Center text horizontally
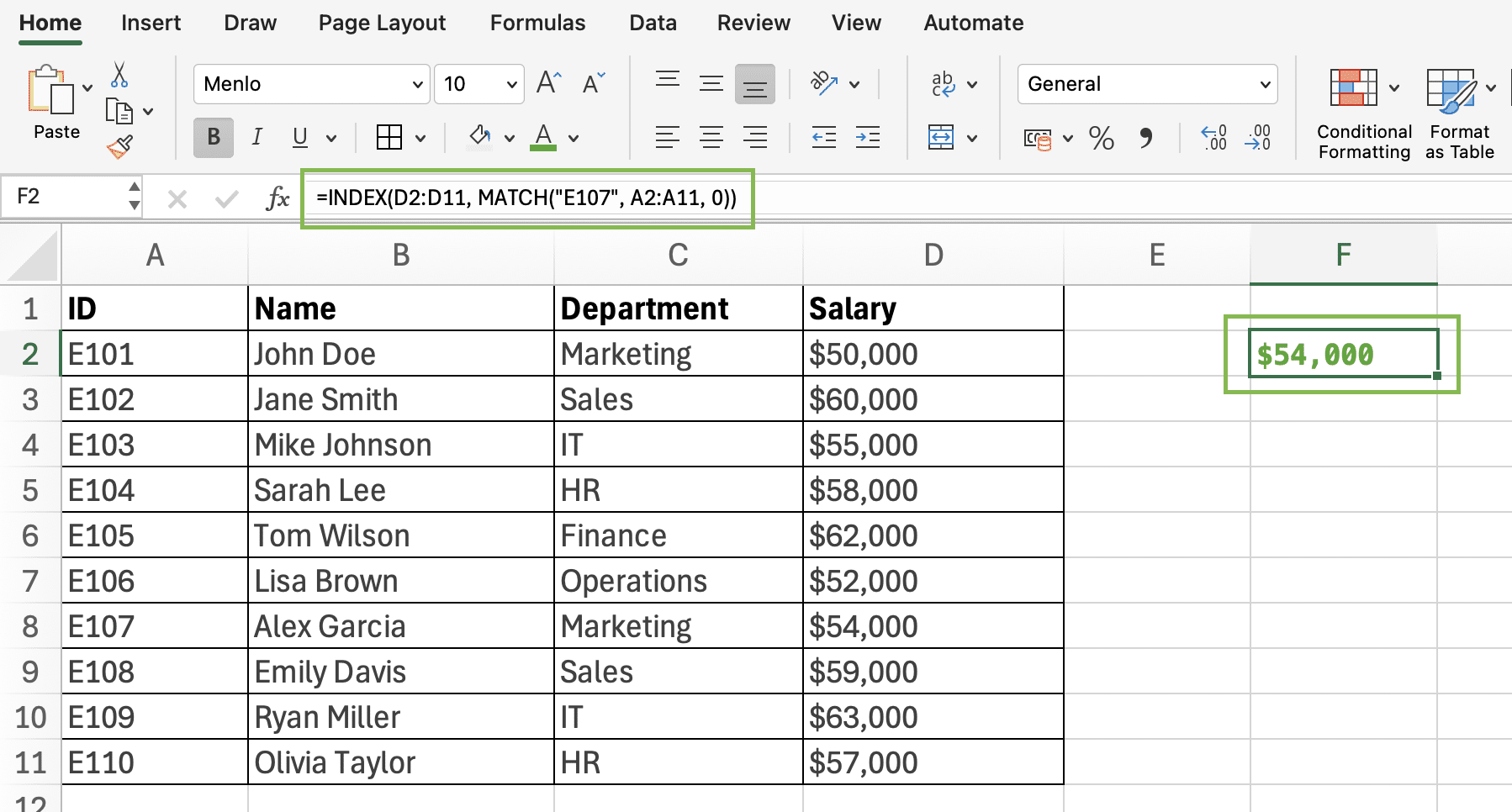 pyautogui.click(x=711, y=137)
